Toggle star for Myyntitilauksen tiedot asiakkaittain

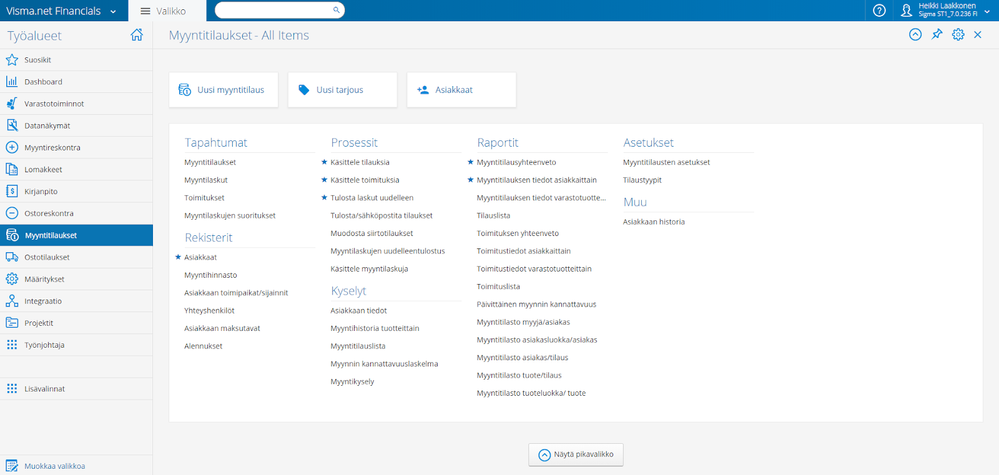[x=470, y=180]
